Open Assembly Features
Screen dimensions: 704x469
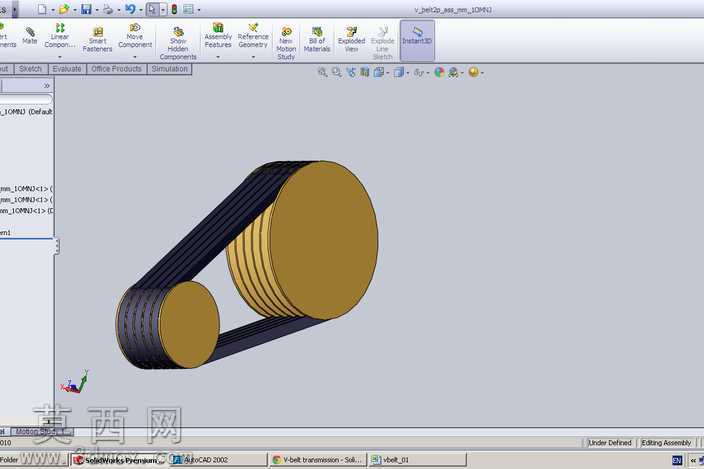coord(218,36)
